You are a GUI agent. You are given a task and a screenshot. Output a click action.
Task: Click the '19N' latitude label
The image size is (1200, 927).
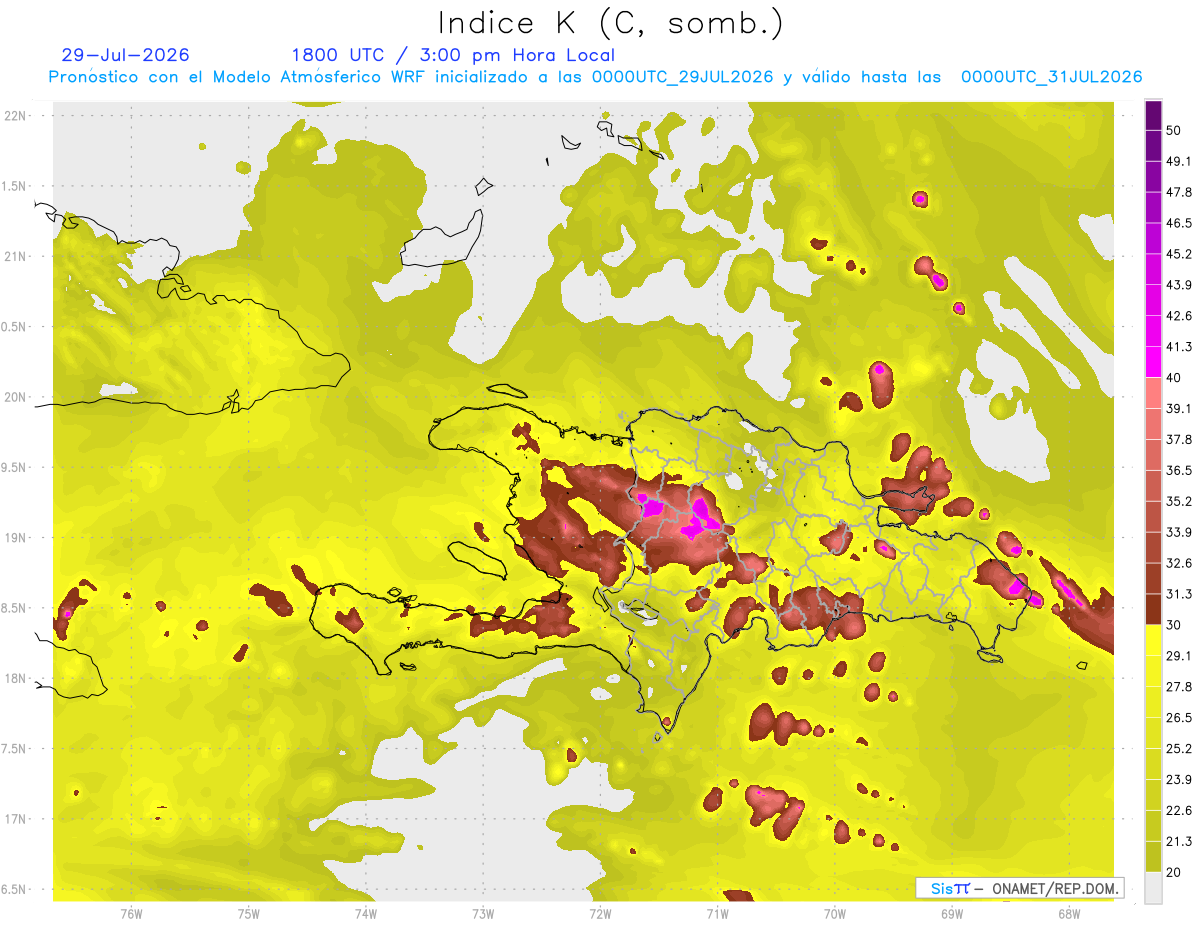tap(16, 537)
